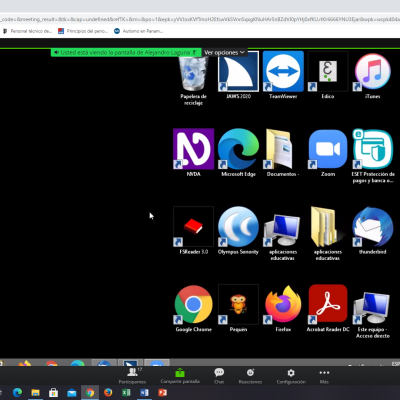Open Microsoft Store in the taskbar
The width and height of the screenshot is (400, 400).
click(53, 393)
